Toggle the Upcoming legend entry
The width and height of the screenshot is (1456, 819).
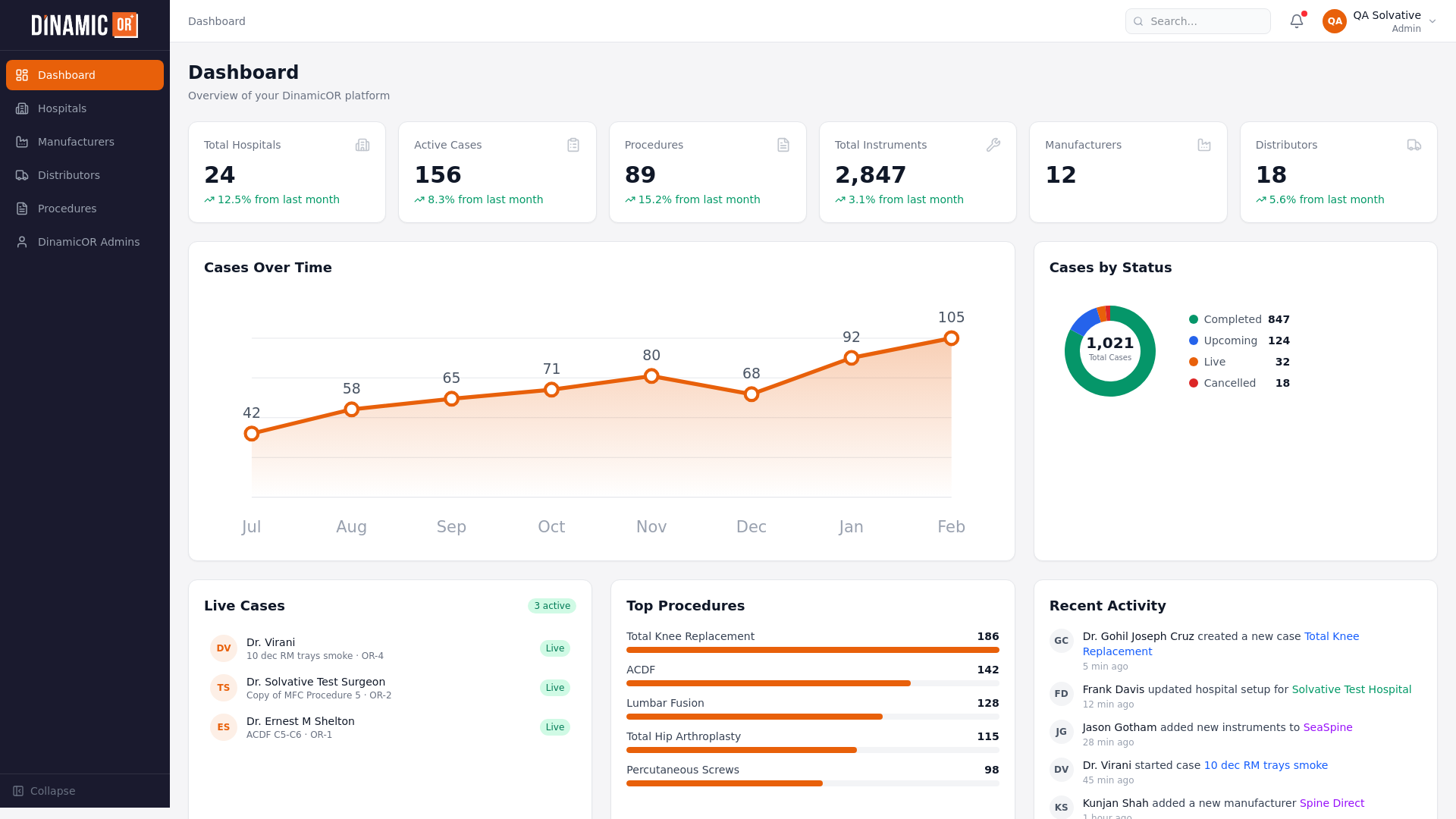coord(1229,340)
